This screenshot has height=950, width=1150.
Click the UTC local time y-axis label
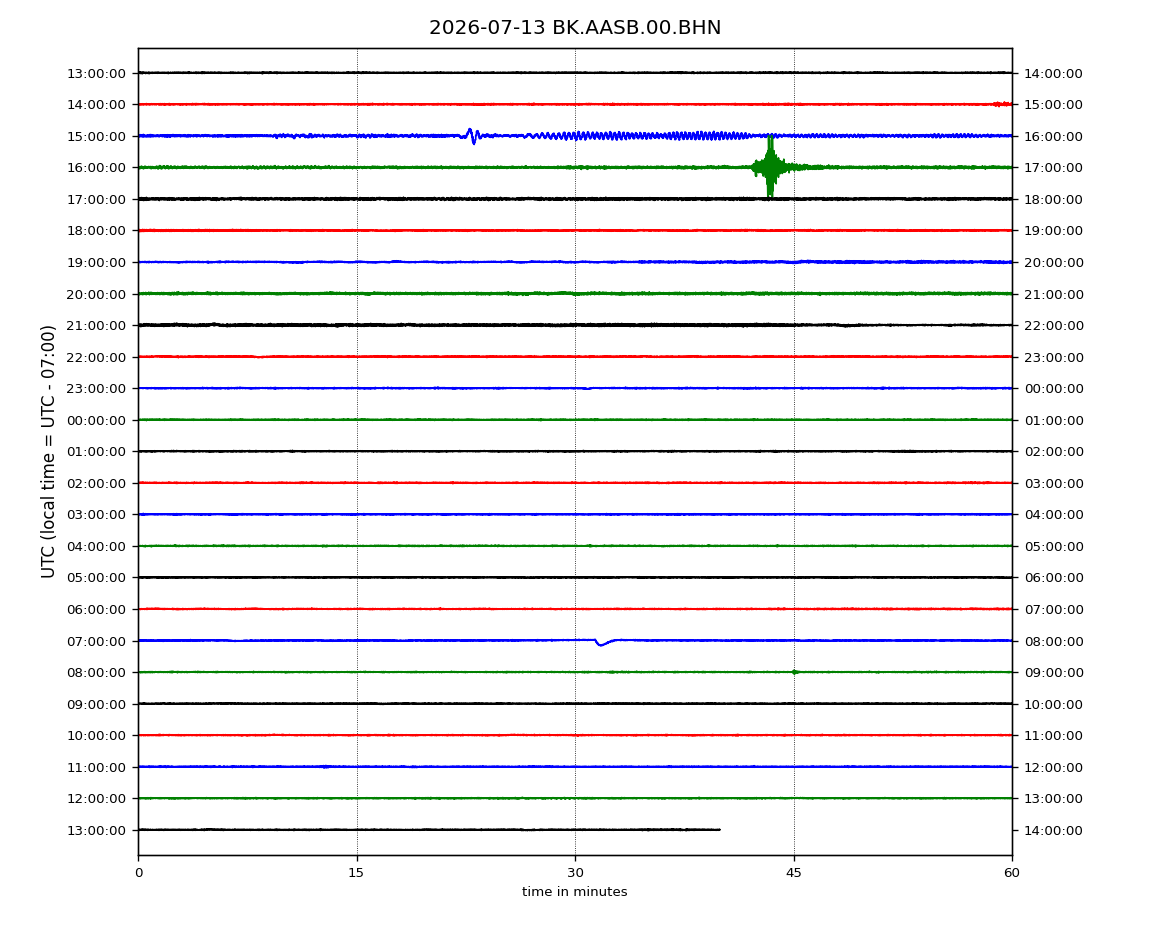pos(48,452)
